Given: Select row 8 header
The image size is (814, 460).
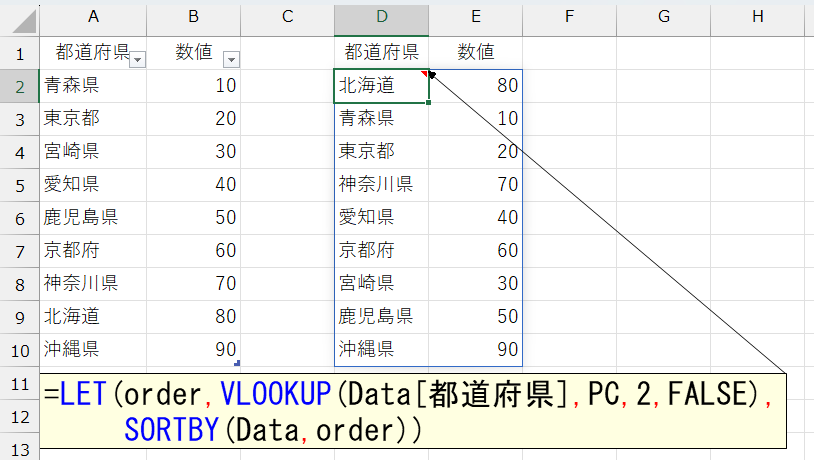Looking at the screenshot, I should coord(20,285).
